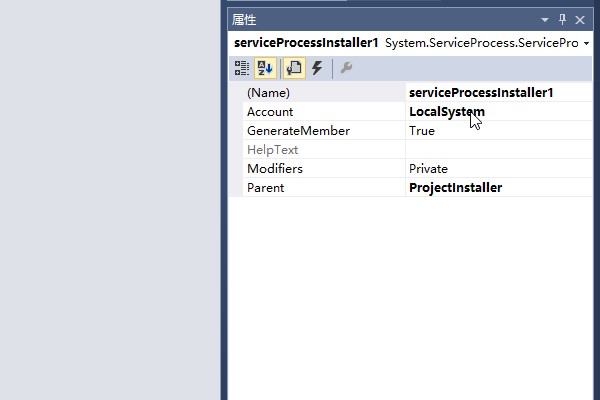
Task: Toggle Auto Hide pin on the 属性 panel
Action: pos(562,19)
